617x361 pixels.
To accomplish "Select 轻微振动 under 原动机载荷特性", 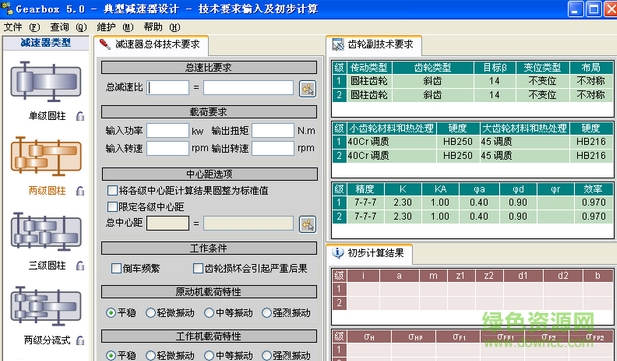I will click(x=150, y=313).
